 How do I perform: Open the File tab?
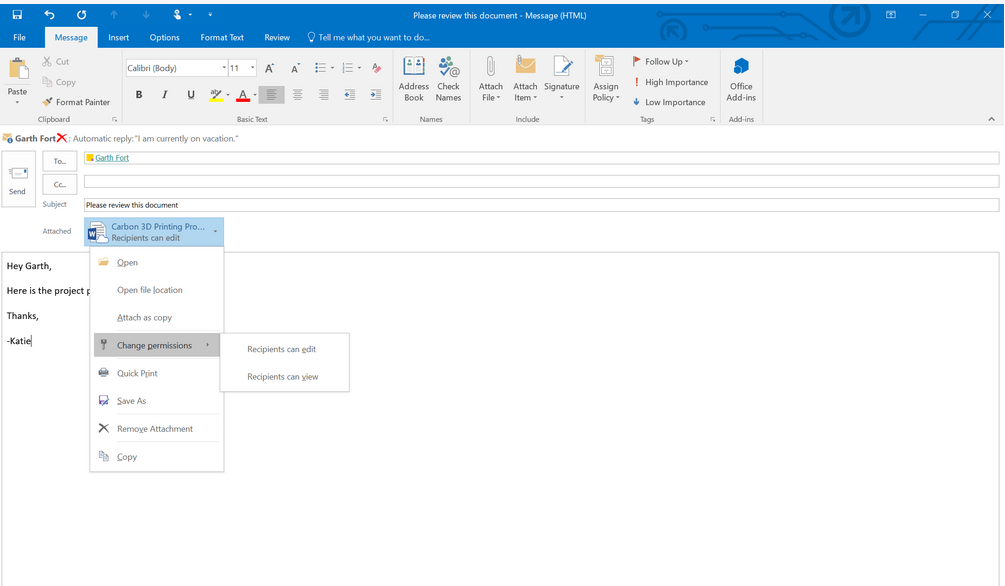tap(20, 37)
